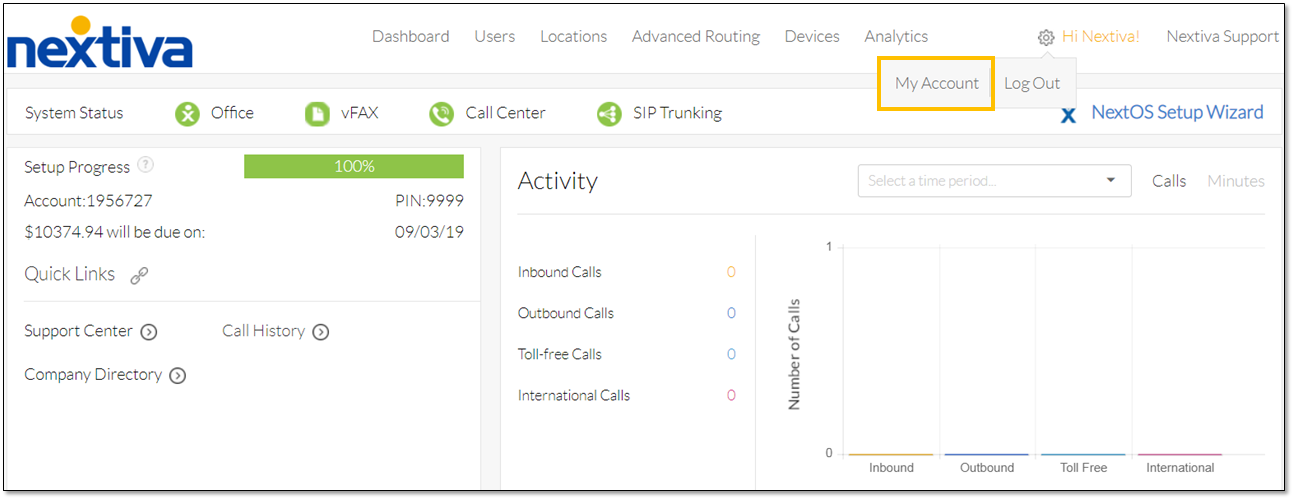Click Hi Nextiva! account greeting
The image size is (1294, 500).
1101,36
